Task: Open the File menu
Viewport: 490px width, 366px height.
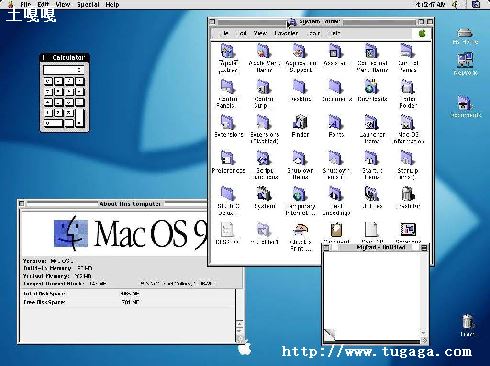Action: pos(26,4)
